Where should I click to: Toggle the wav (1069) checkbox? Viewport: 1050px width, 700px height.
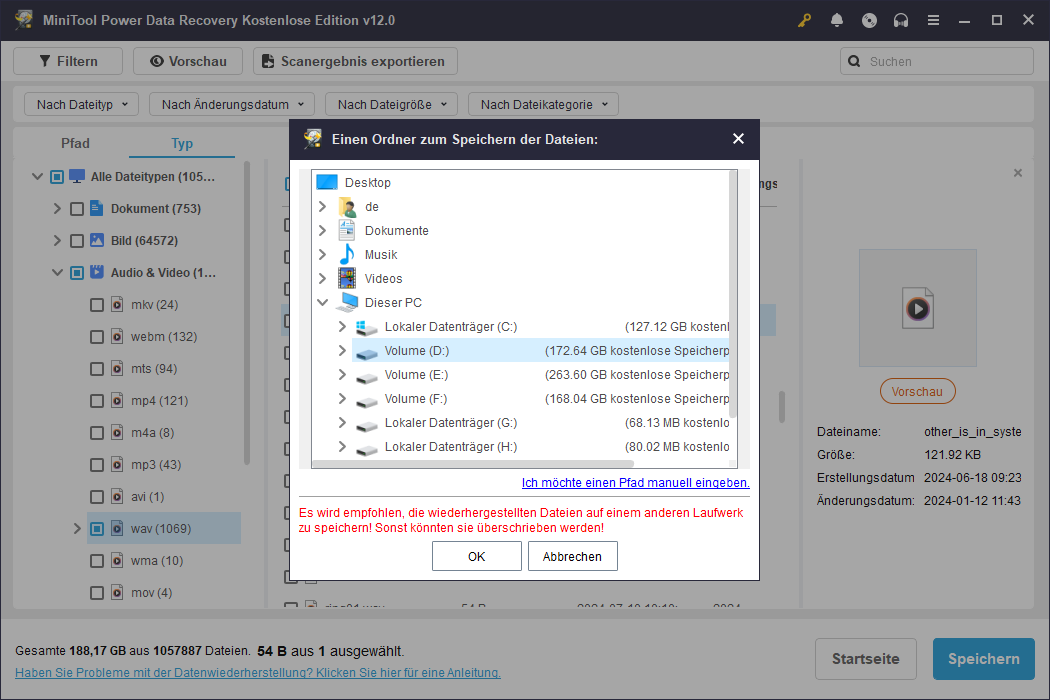tap(97, 529)
